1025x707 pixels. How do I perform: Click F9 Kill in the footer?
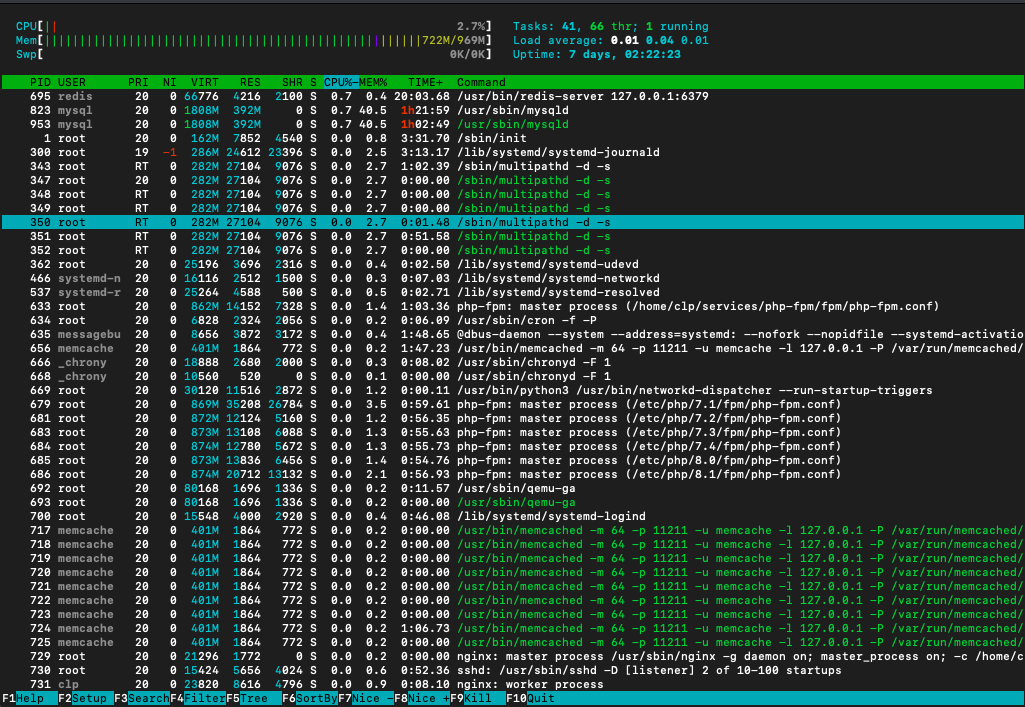[x=478, y=699]
